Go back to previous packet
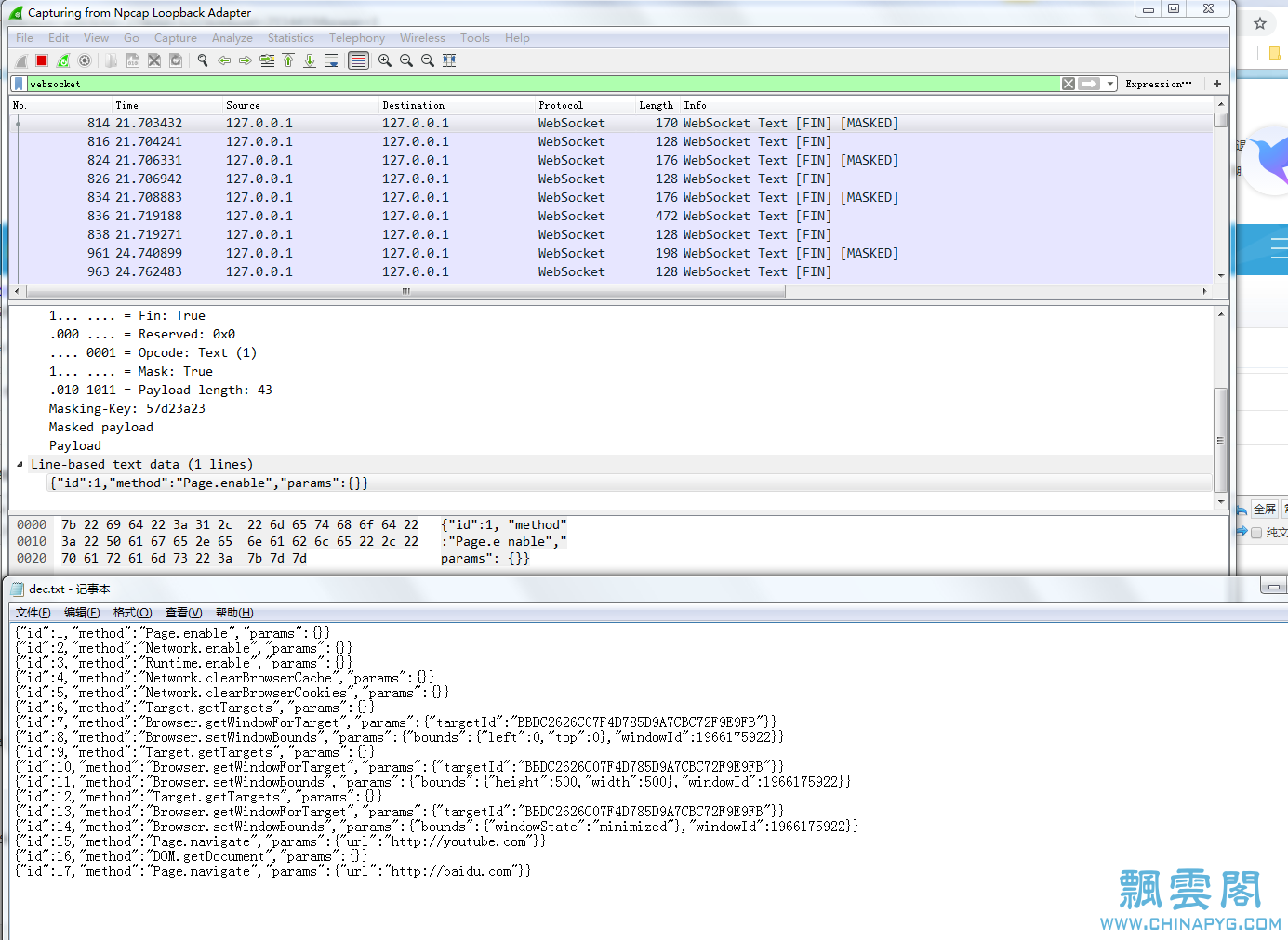This screenshot has width=1288, height=940. [x=224, y=60]
